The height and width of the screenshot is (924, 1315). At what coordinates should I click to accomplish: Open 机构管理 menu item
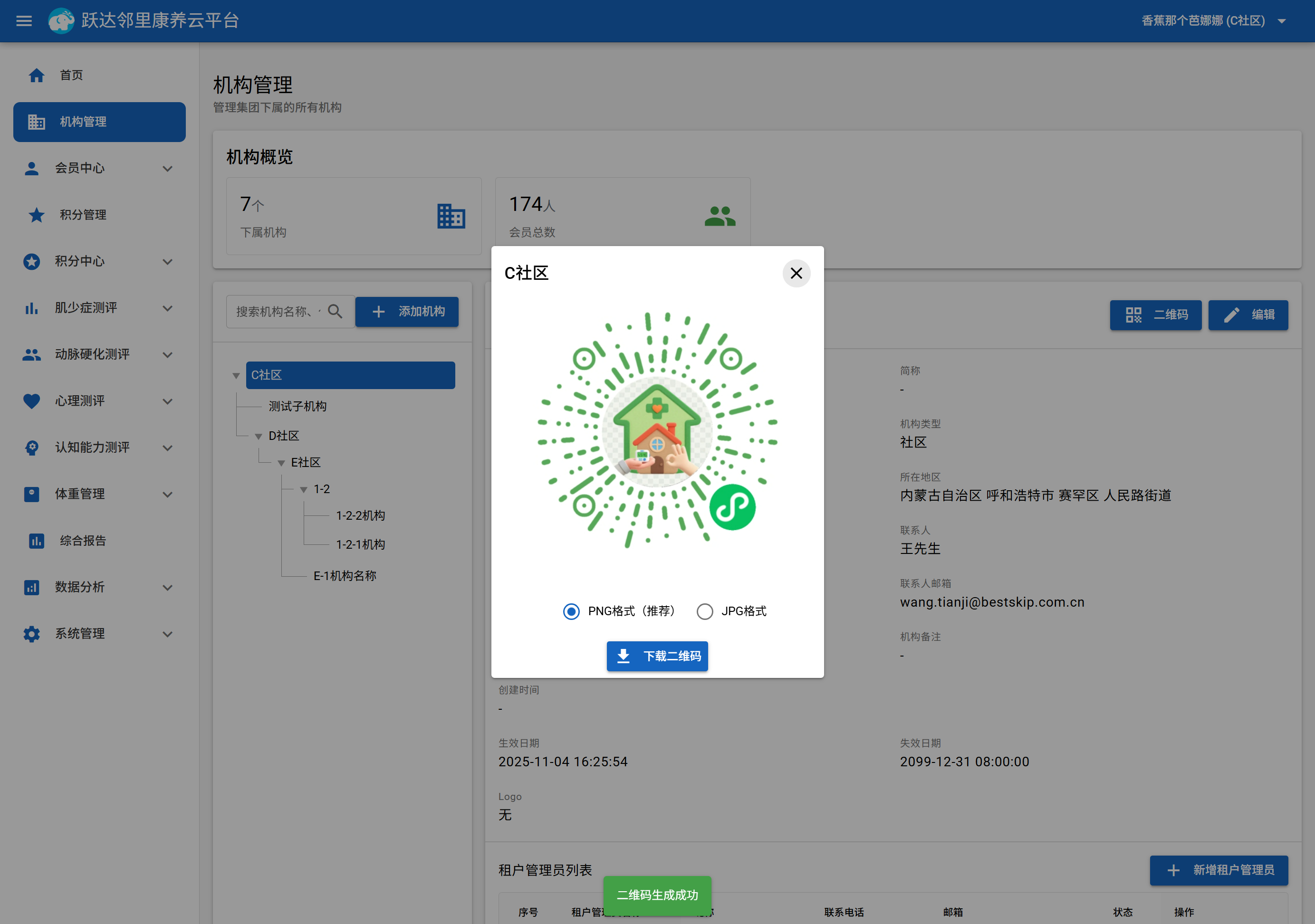(100, 122)
